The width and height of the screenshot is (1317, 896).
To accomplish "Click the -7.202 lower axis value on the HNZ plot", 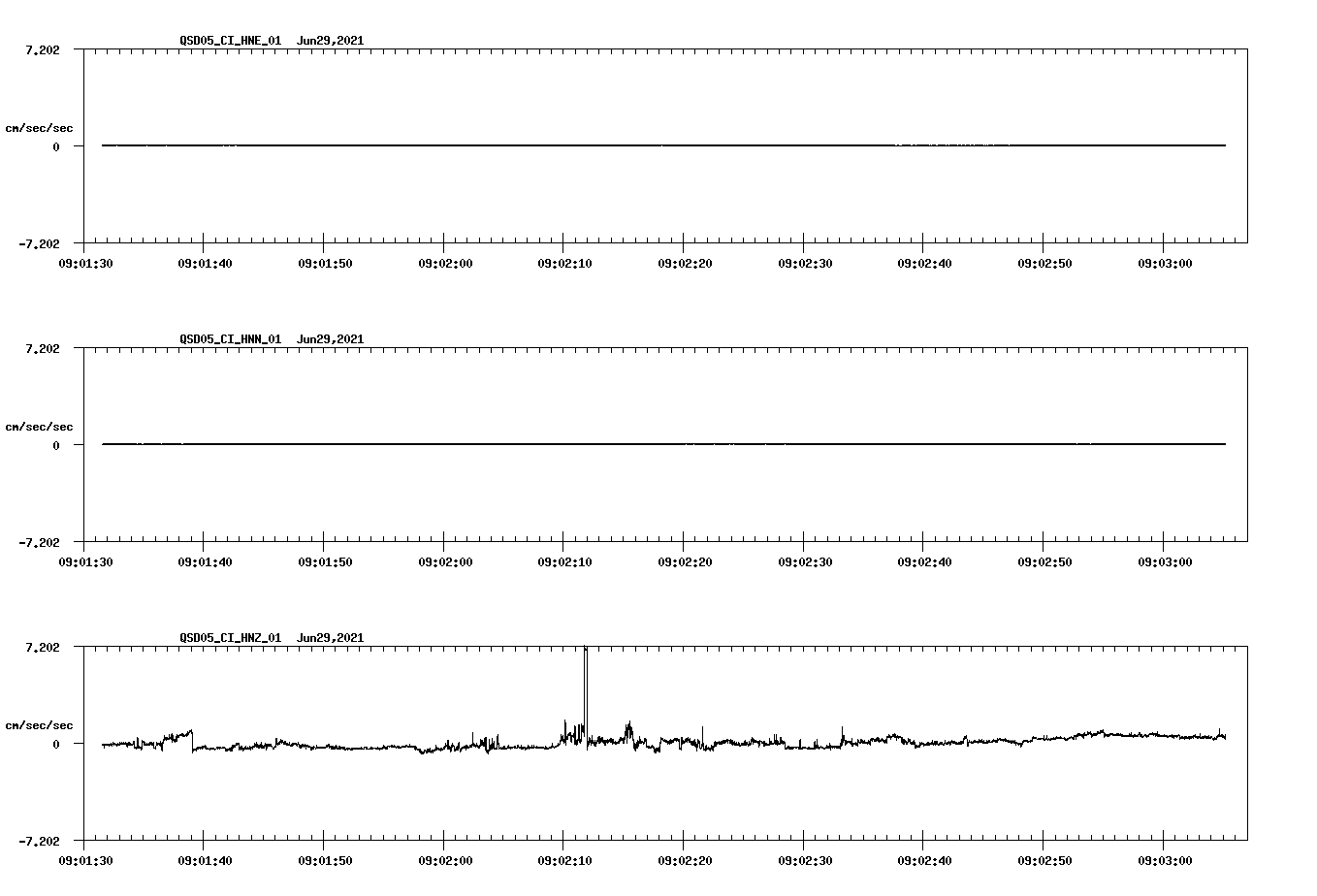I will coord(39,842).
